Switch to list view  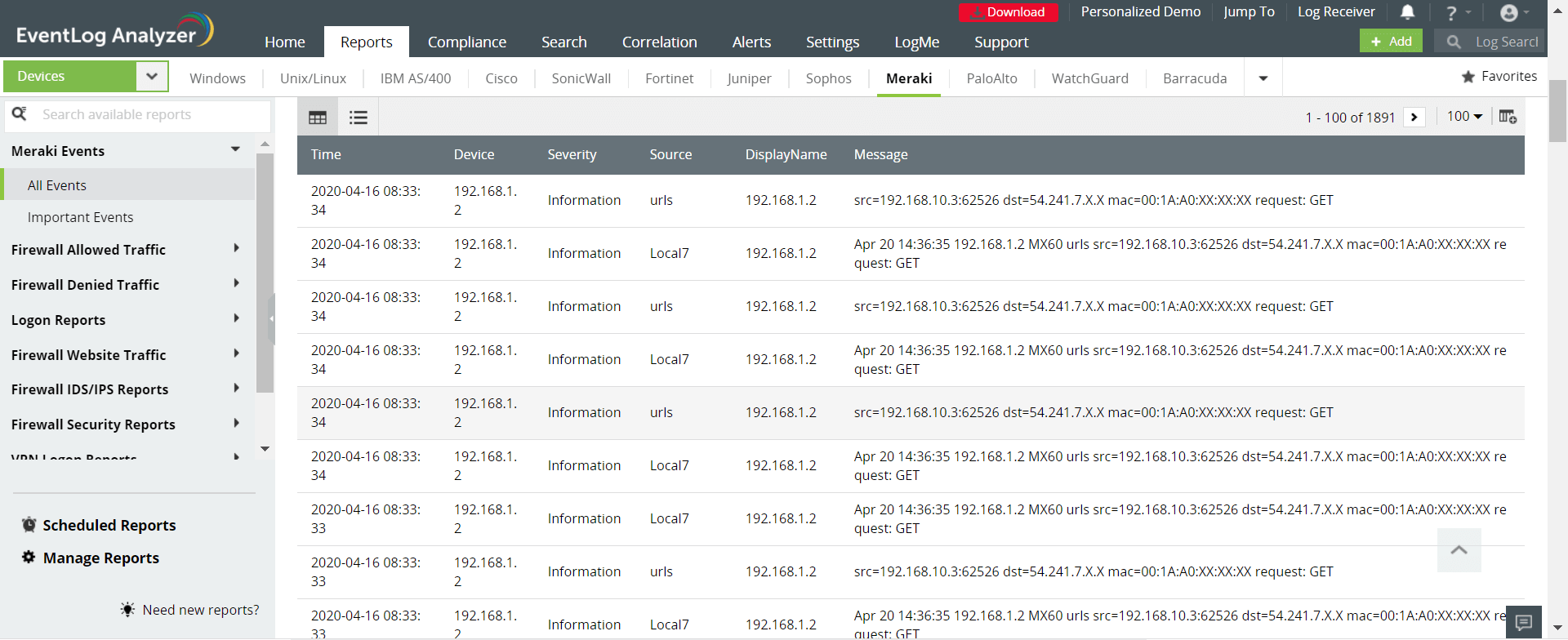point(359,118)
